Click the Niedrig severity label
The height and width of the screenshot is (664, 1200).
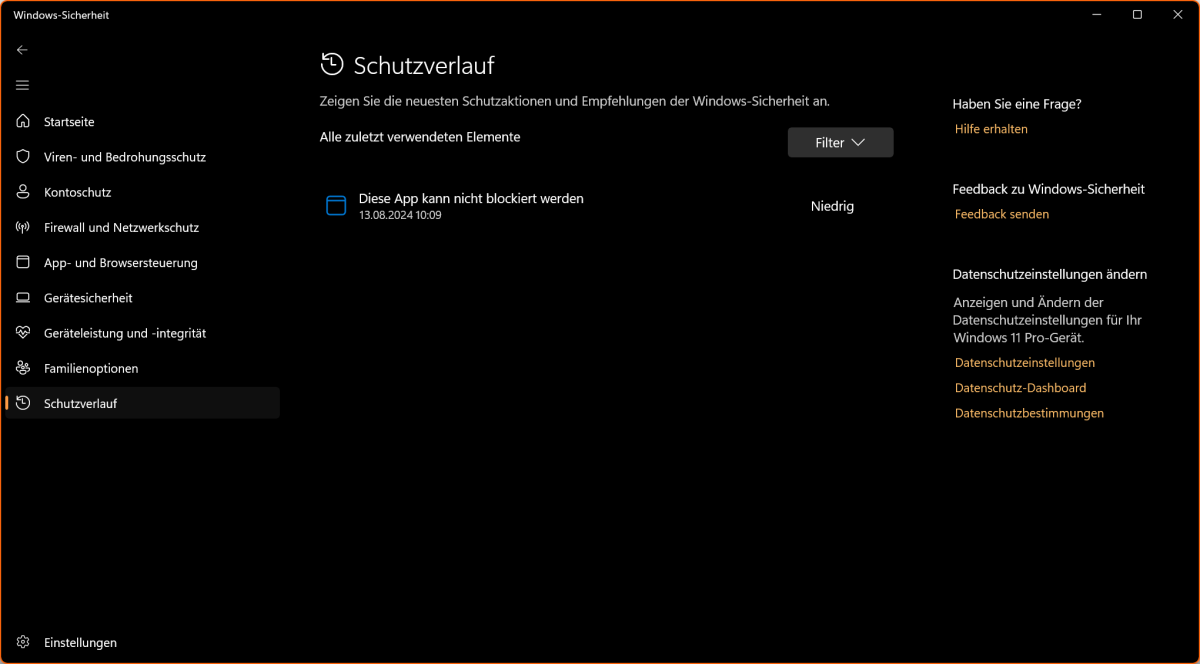(x=832, y=206)
